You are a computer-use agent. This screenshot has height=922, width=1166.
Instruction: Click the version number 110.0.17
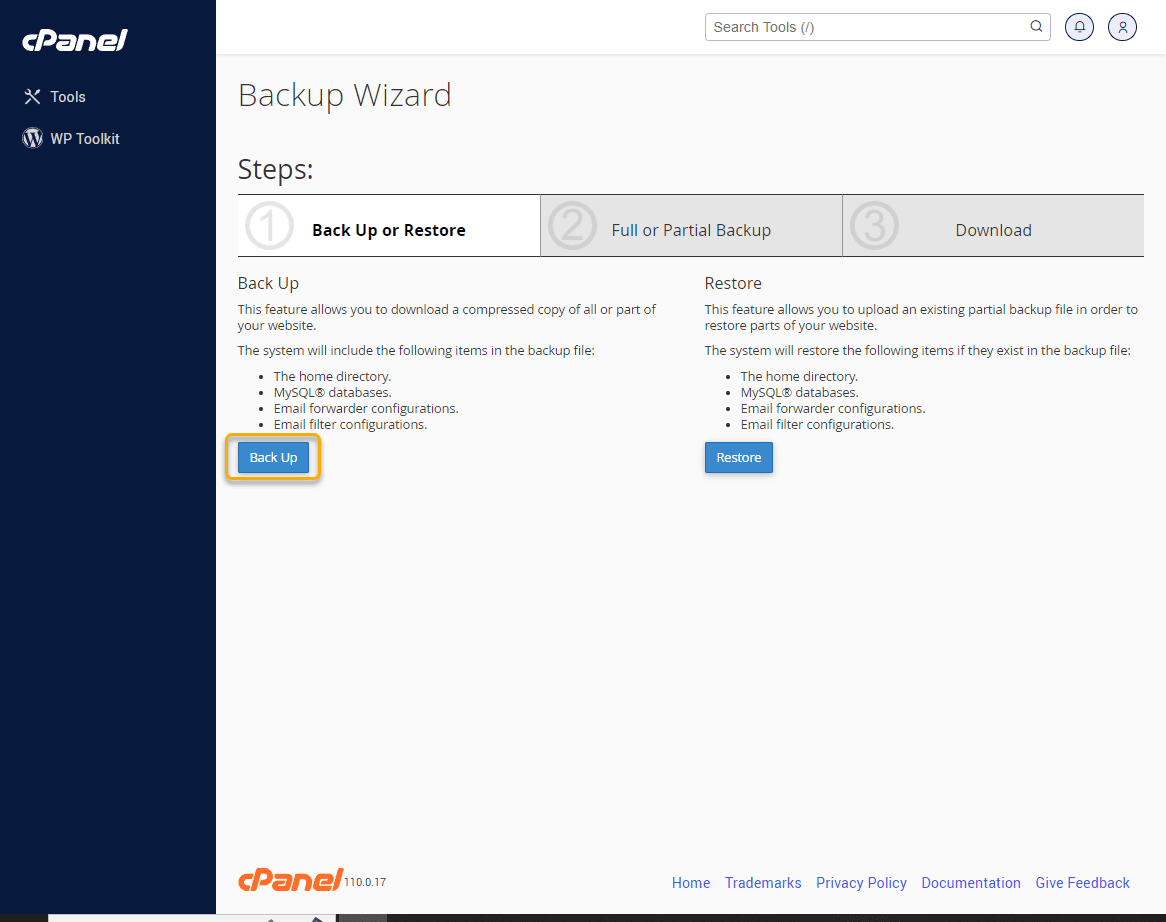point(365,882)
